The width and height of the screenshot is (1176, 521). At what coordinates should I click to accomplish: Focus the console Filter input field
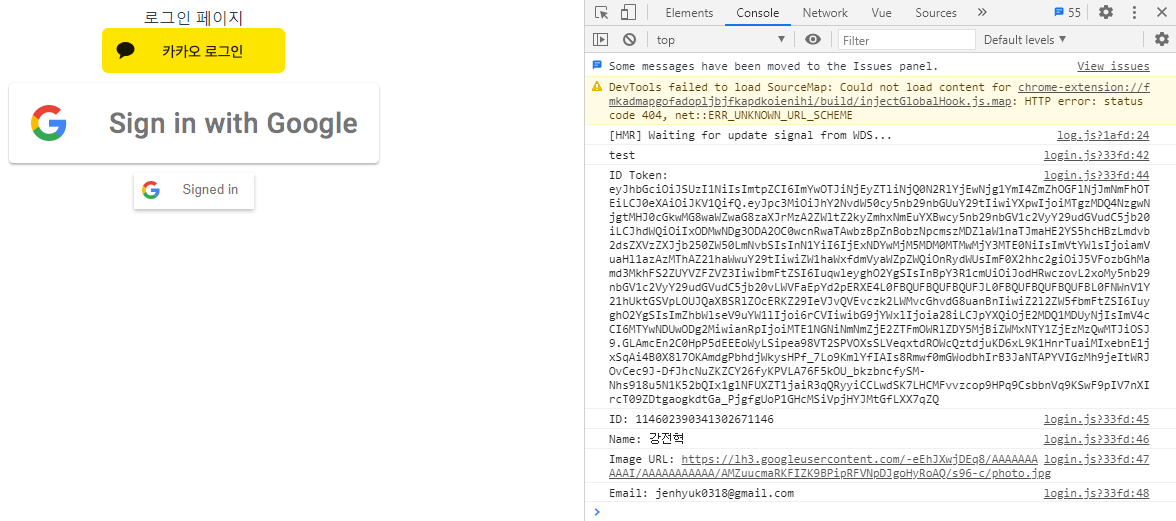[907, 40]
